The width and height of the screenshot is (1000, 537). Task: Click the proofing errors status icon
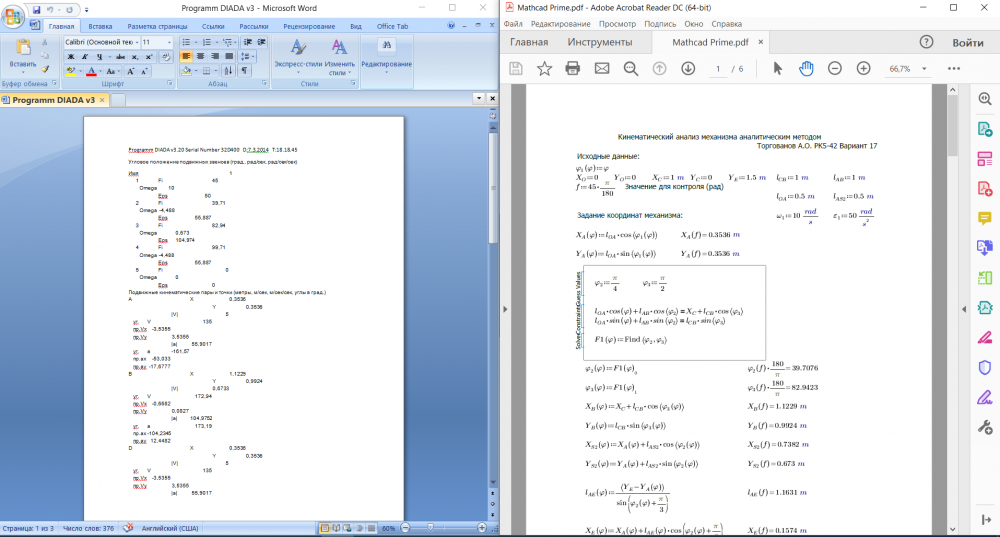click(x=128, y=528)
